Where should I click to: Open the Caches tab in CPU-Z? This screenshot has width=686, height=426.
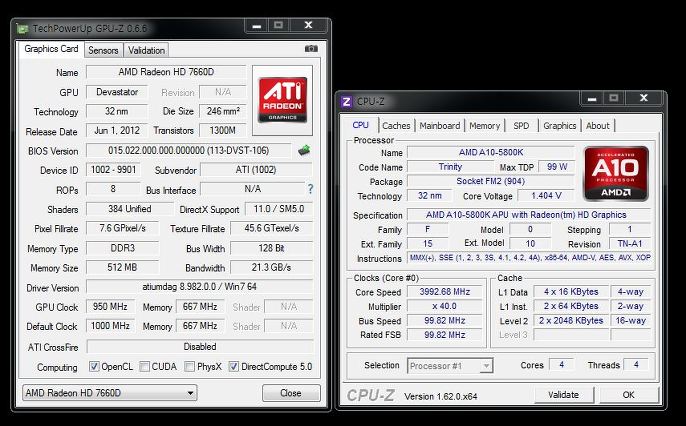(396, 126)
